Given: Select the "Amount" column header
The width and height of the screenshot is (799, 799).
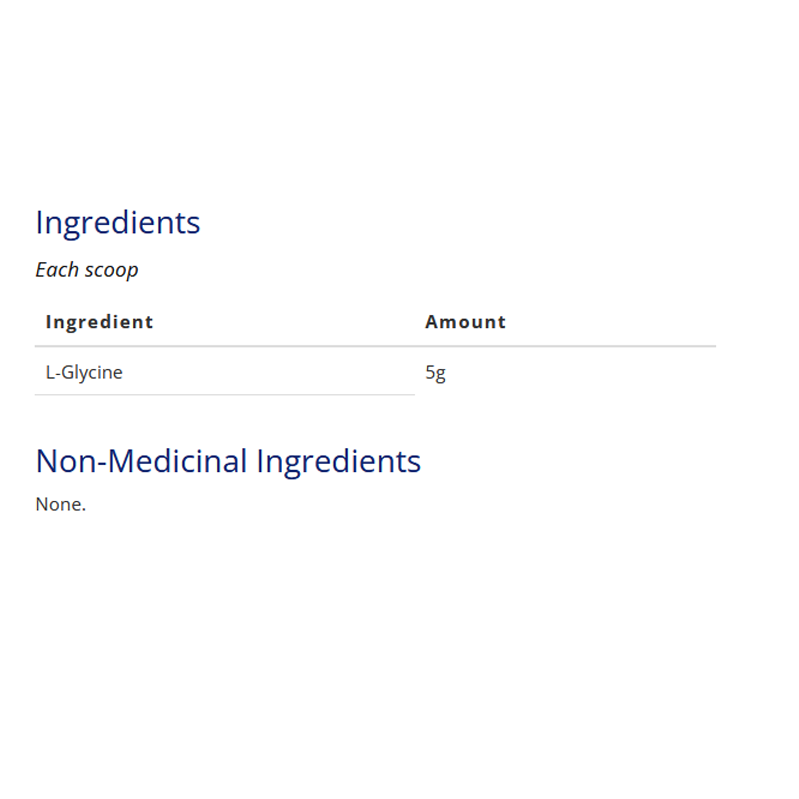Looking at the screenshot, I should (x=465, y=322).
